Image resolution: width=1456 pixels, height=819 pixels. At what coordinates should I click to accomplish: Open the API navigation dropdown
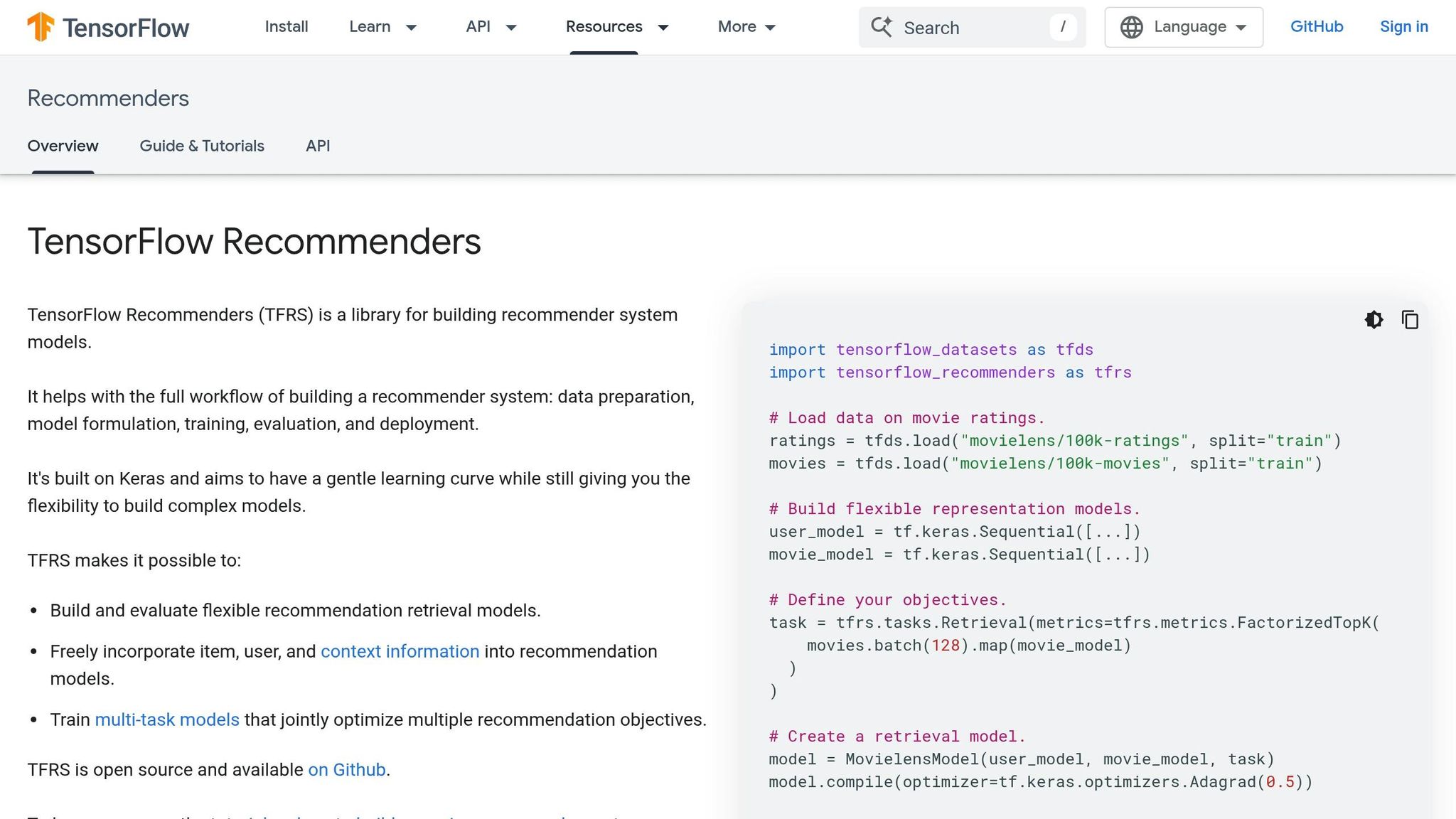pos(491,27)
